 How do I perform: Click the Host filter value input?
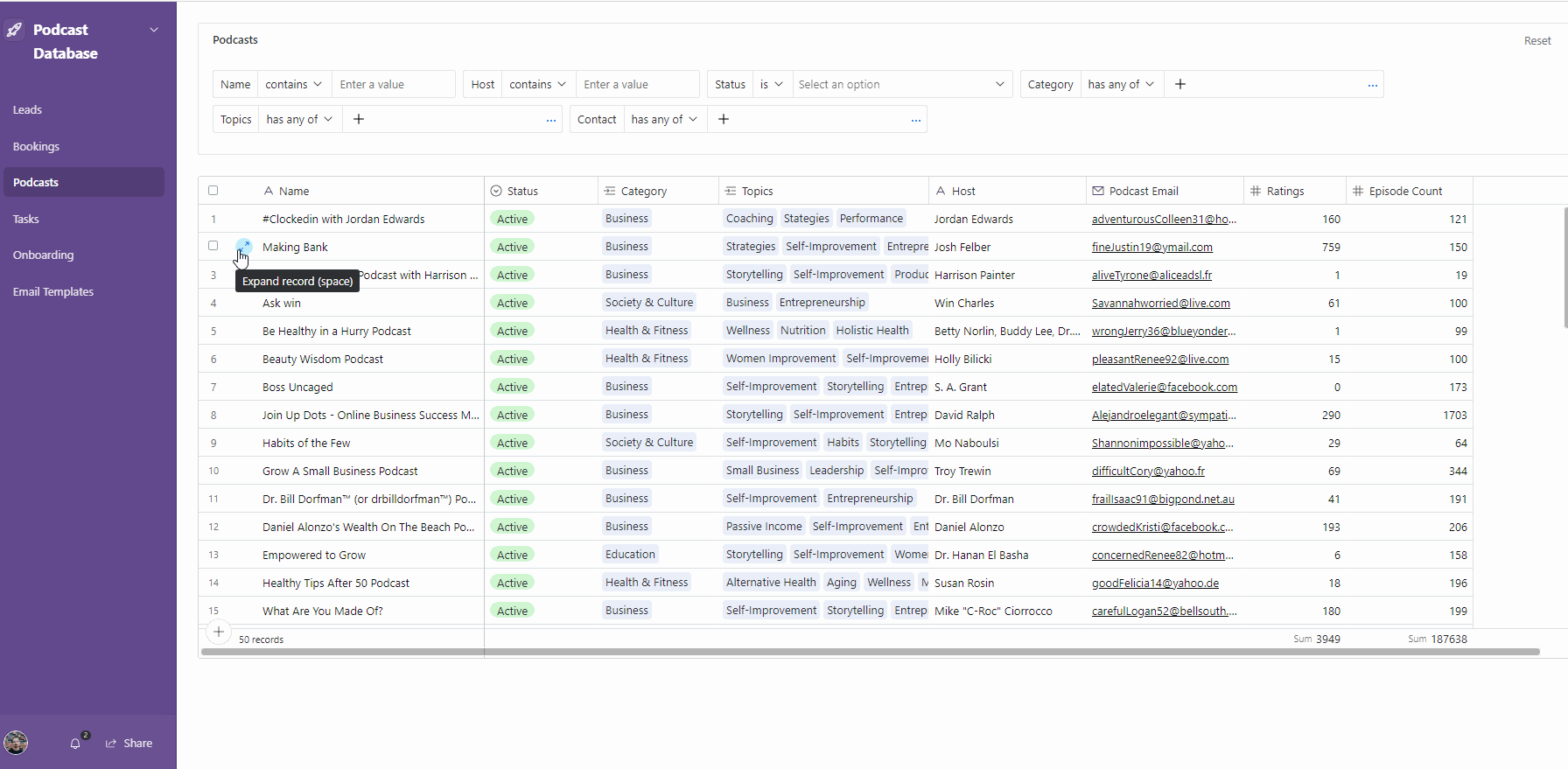click(637, 84)
